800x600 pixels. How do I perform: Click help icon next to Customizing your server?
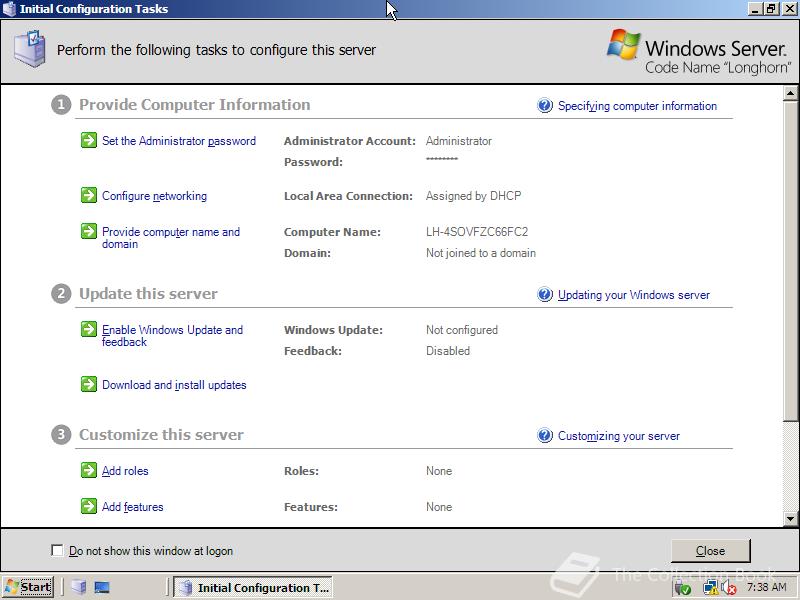(545, 435)
